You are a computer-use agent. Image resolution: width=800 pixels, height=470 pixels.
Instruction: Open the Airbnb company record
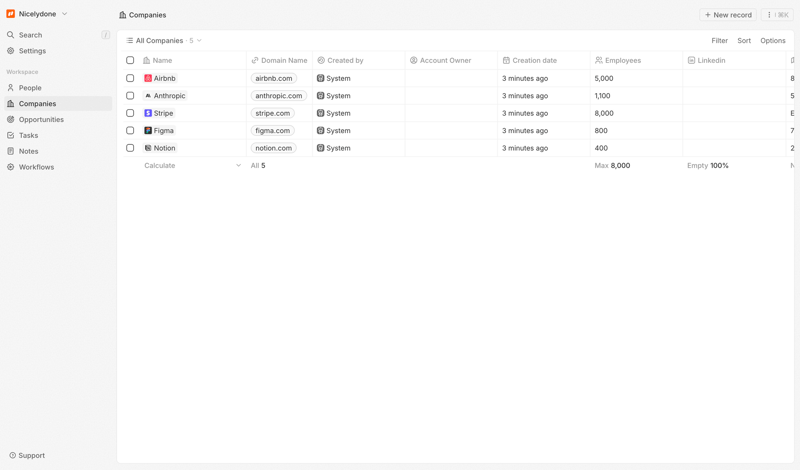coord(160,78)
